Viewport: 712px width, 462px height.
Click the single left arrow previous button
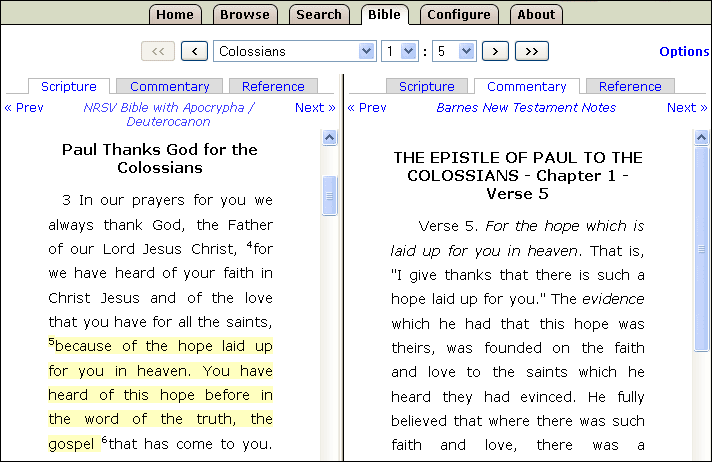(x=194, y=51)
